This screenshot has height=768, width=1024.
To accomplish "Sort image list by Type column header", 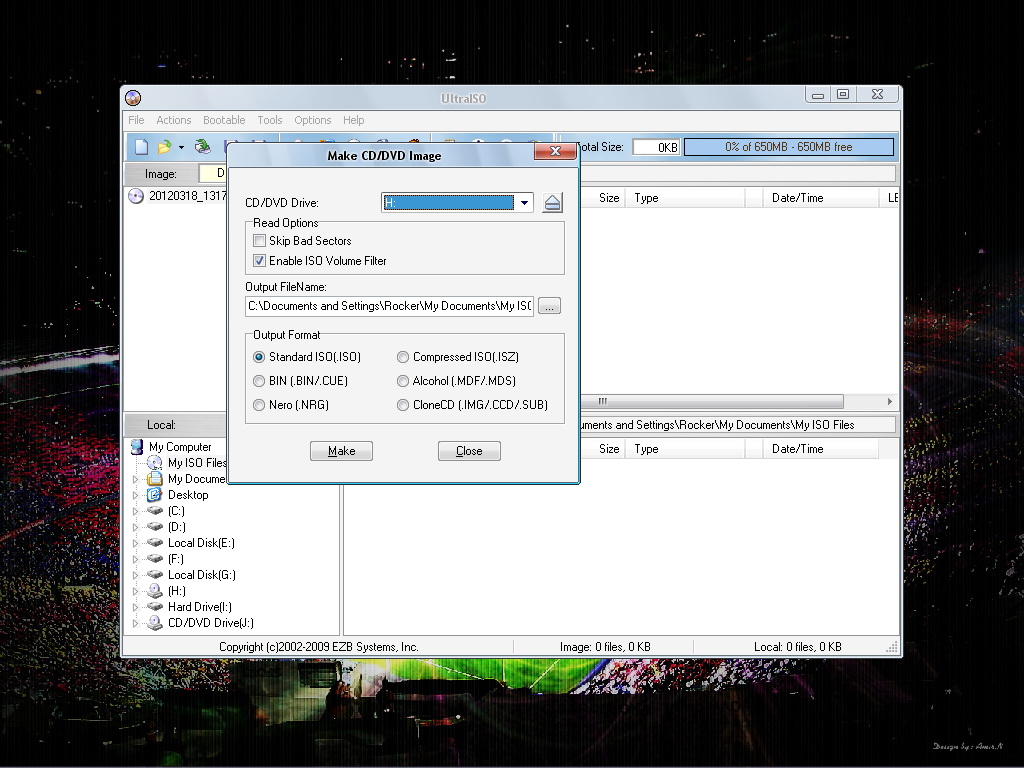I will click(685, 198).
